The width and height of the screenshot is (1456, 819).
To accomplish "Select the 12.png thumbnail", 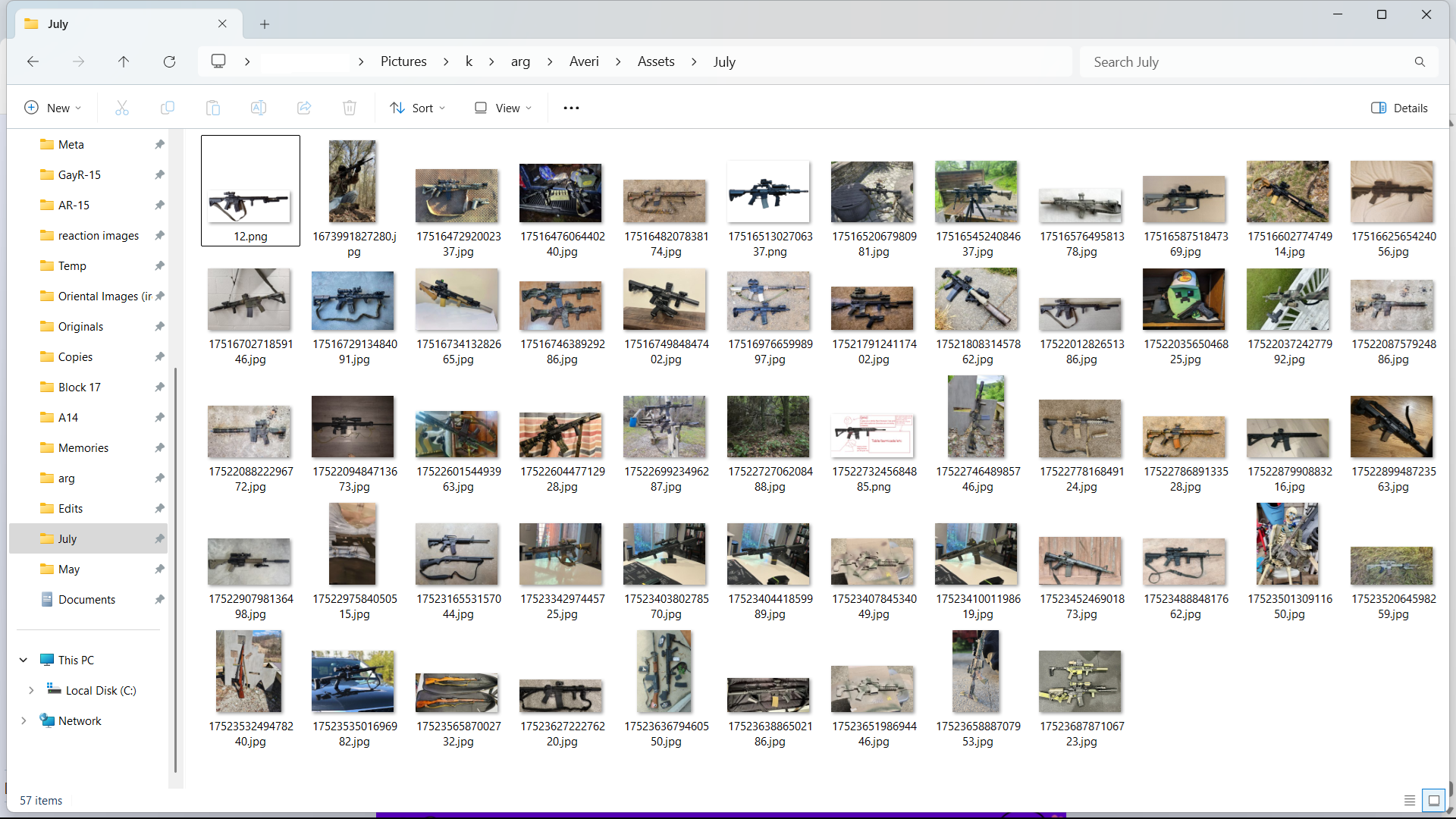I will click(250, 190).
